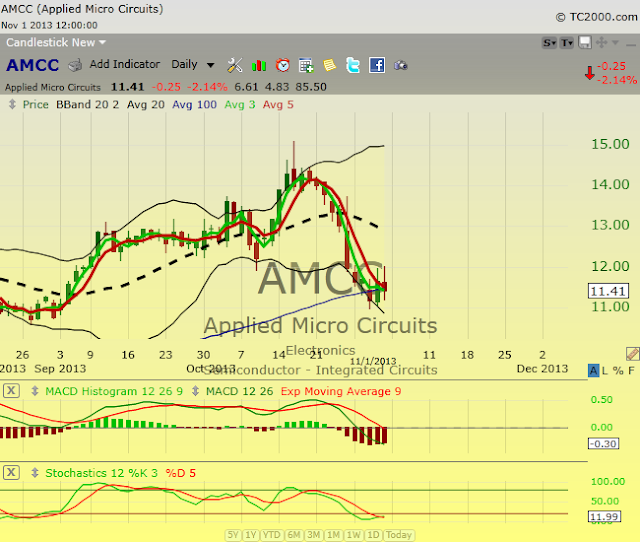640x542 pixels.
Task: Click the -0.30 MACD value label
Action: (604, 444)
